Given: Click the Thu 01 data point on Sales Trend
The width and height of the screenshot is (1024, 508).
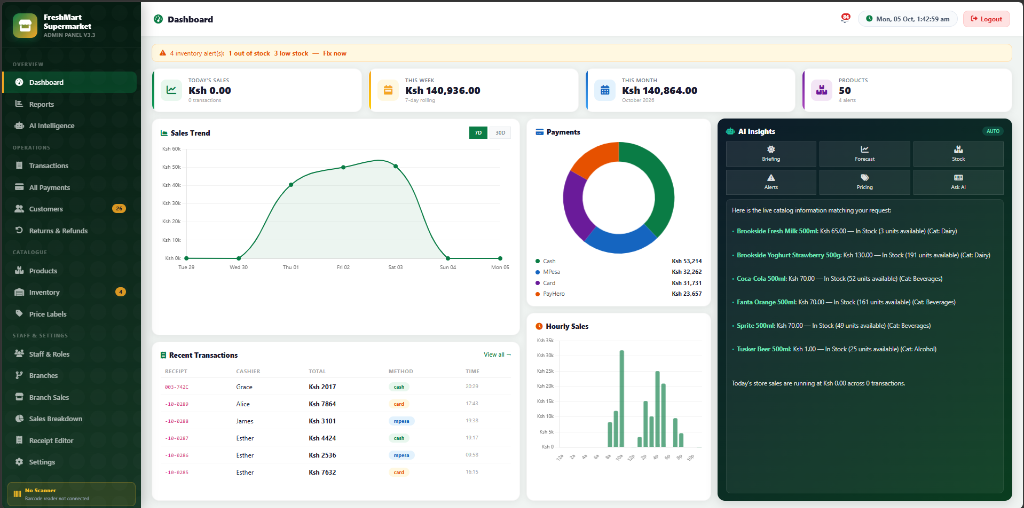Looking at the screenshot, I should point(291,185).
